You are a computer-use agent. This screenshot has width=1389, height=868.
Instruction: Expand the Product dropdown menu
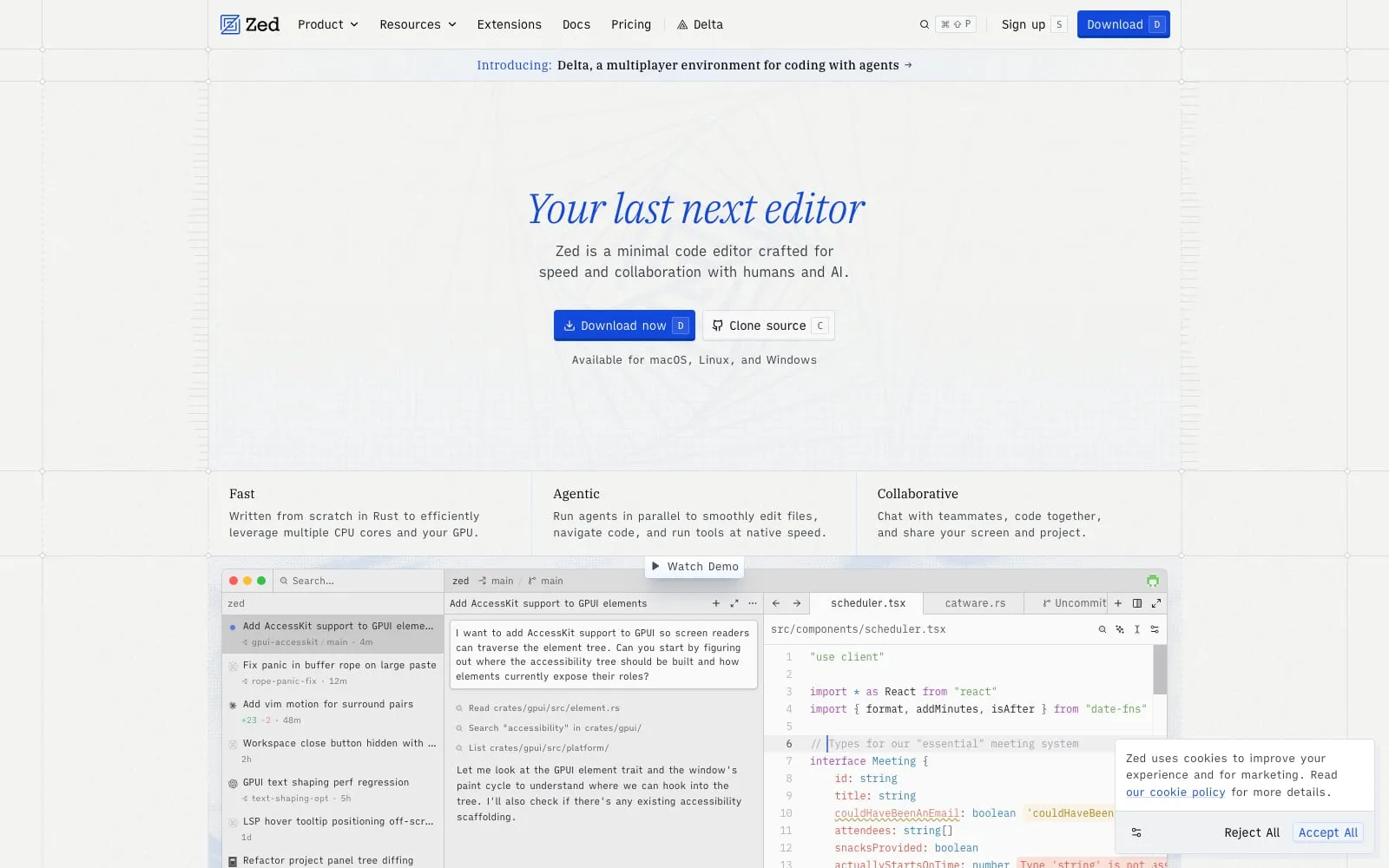pyautogui.click(x=327, y=24)
